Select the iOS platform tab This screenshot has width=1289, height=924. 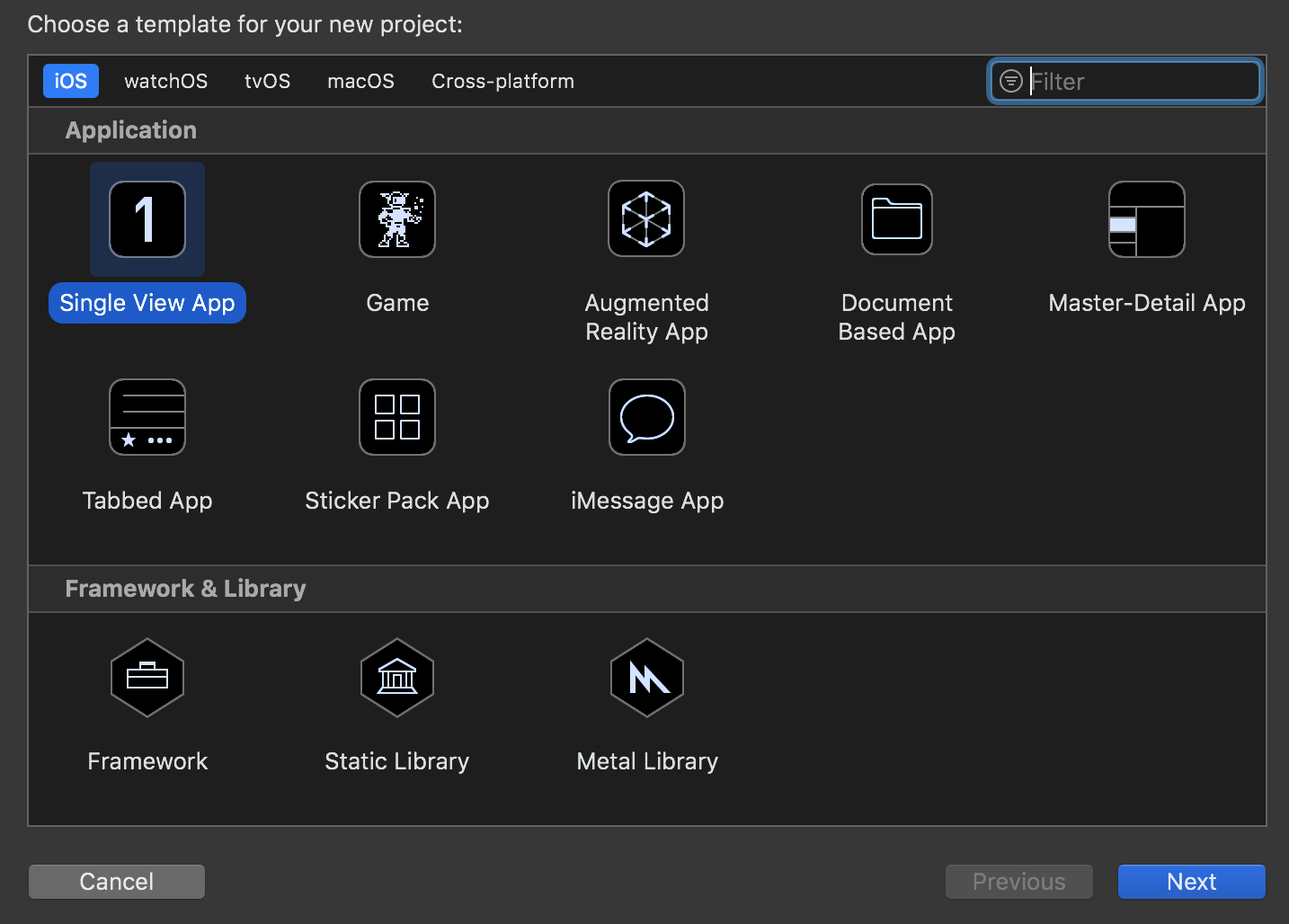point(71,81)
